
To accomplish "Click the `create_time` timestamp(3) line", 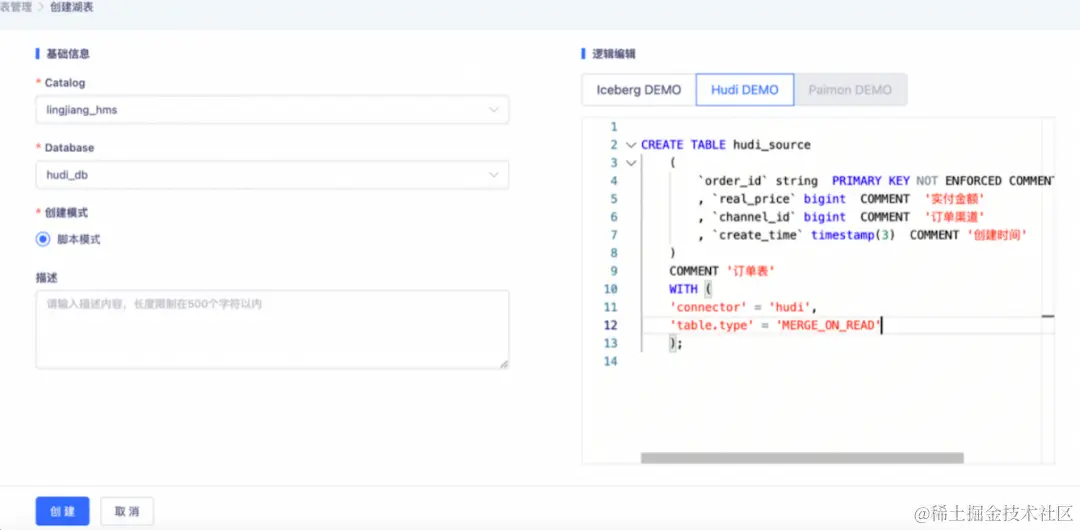I will pos(862,235).
